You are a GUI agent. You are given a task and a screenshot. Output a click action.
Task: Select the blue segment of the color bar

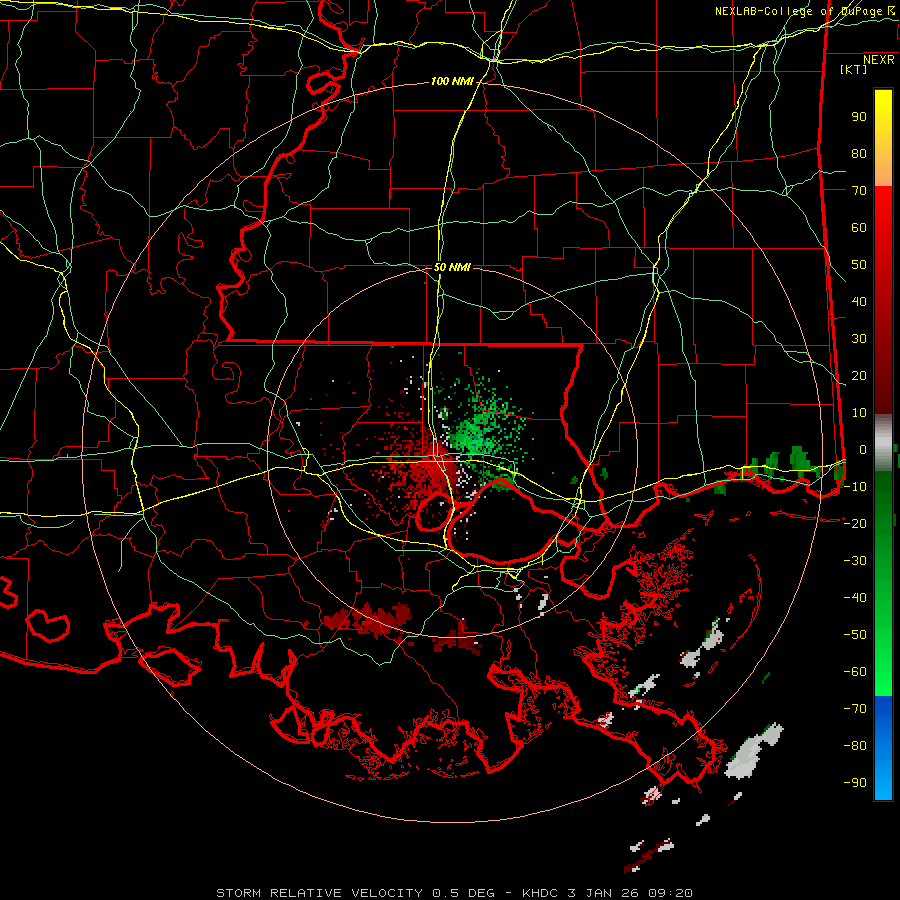883,748
